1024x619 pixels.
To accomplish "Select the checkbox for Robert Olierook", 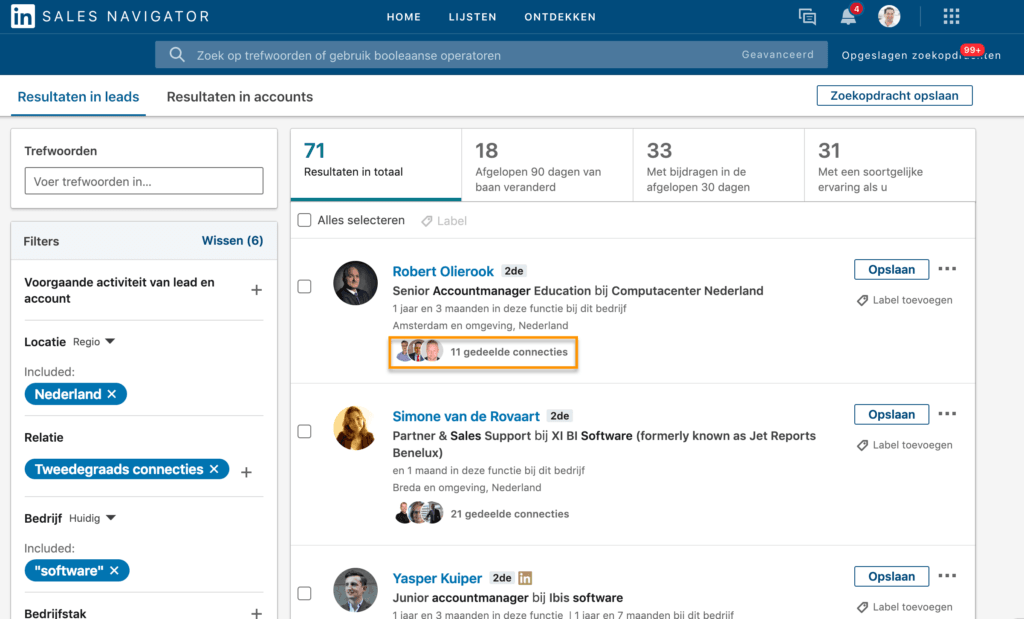I will point(304,287).
